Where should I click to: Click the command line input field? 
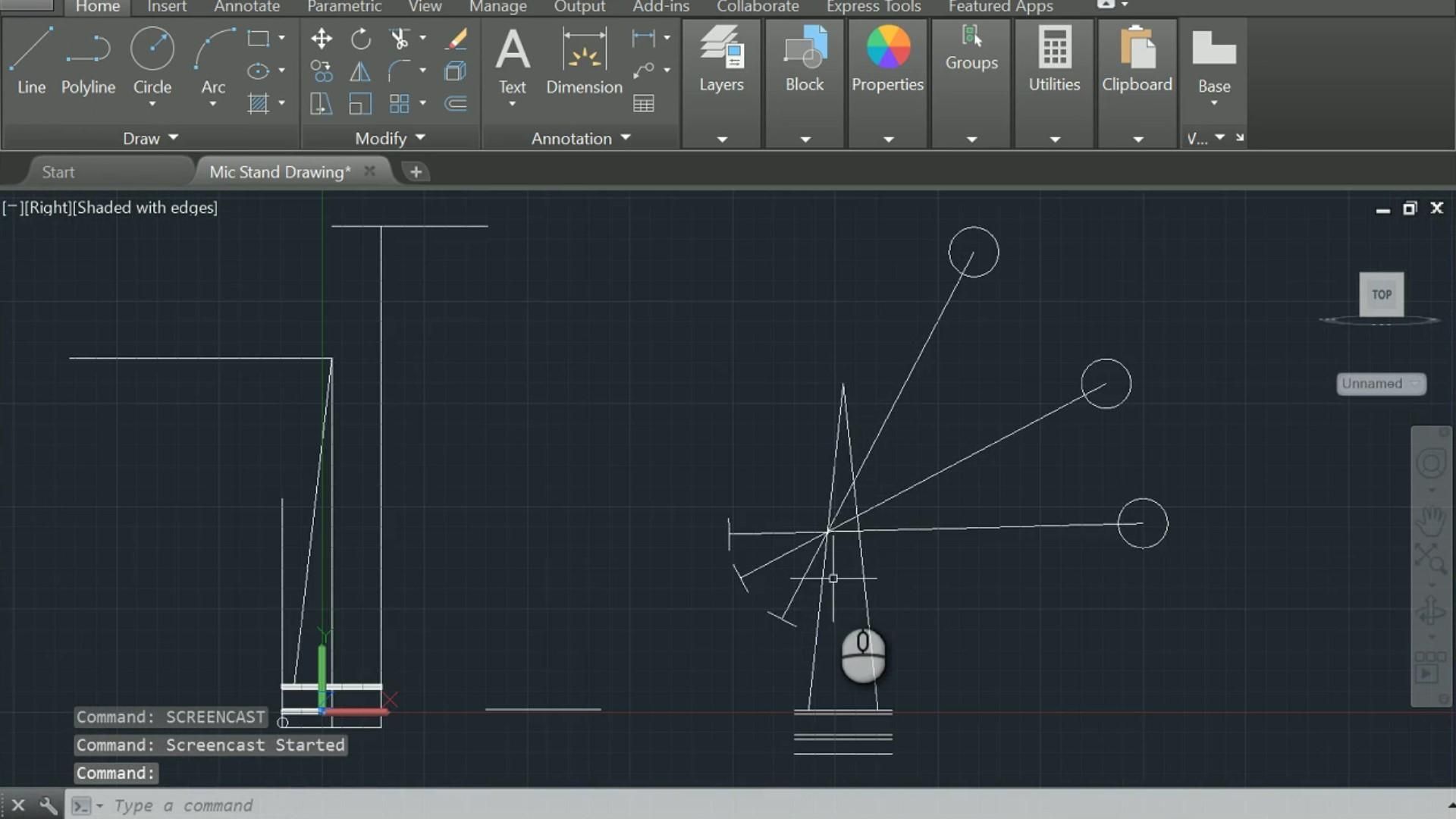(x=455, y=805)
